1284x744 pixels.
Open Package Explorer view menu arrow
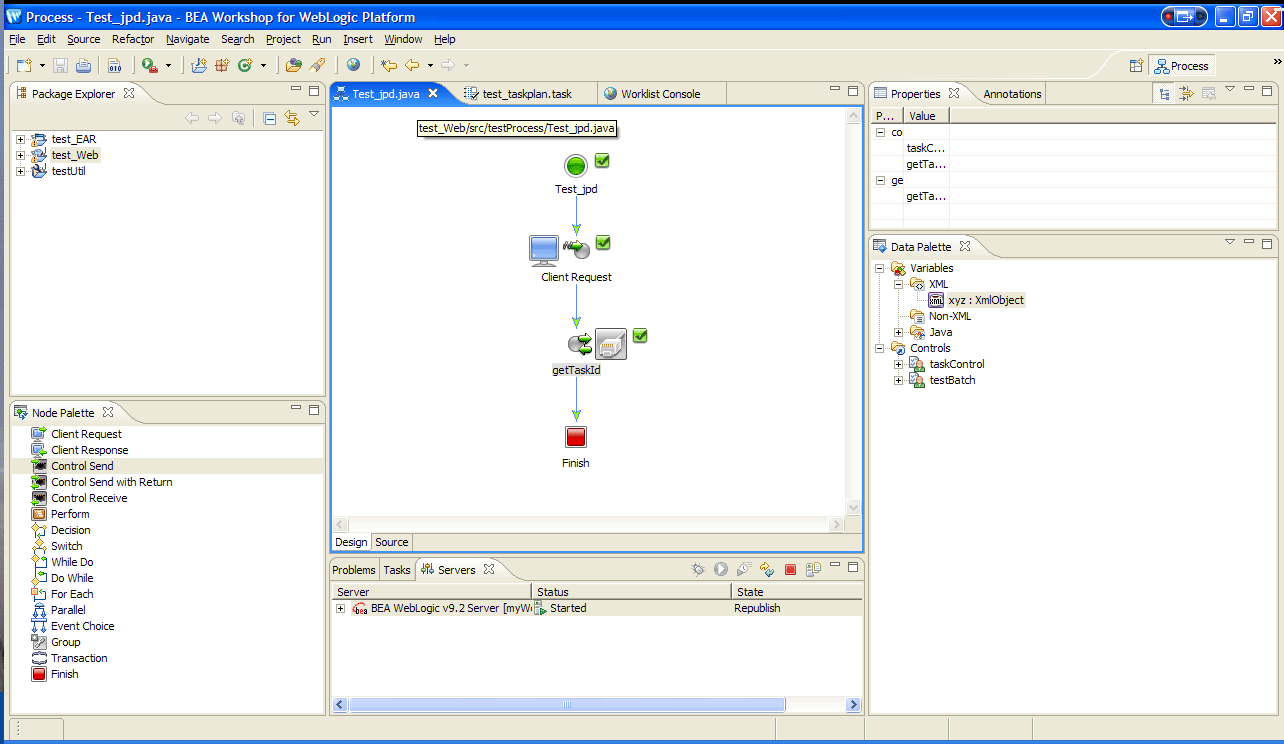pyautogui.click(x=313, y=115)
